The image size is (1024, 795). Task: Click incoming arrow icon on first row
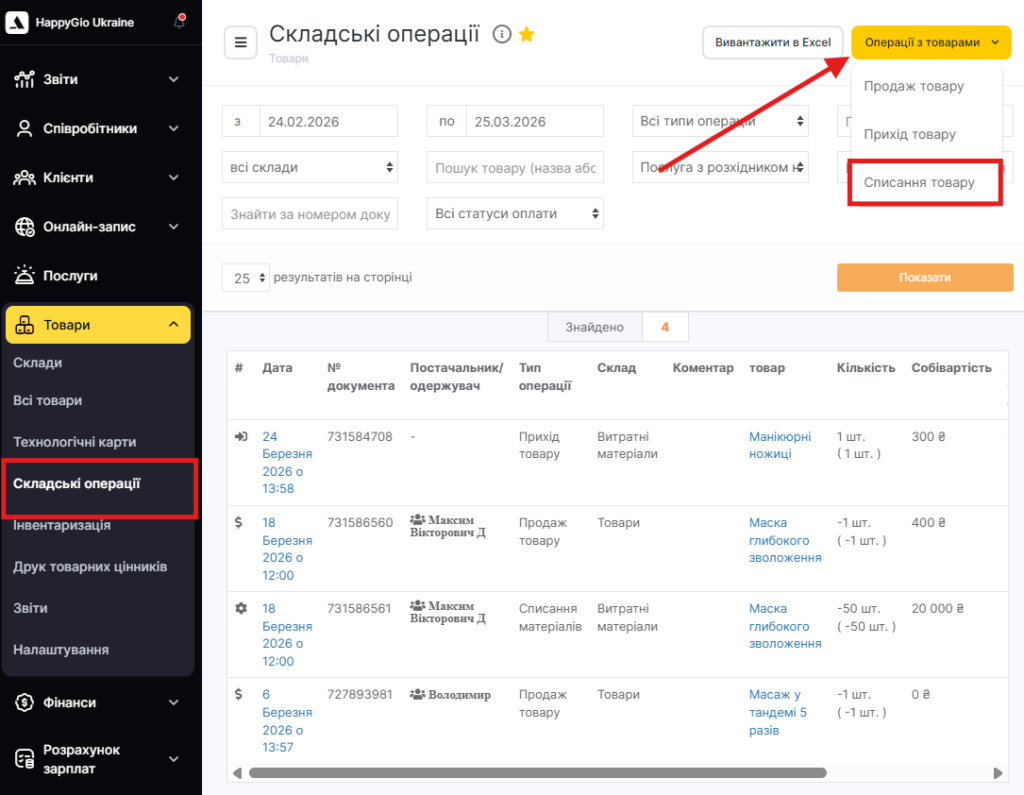click(240, 437)
